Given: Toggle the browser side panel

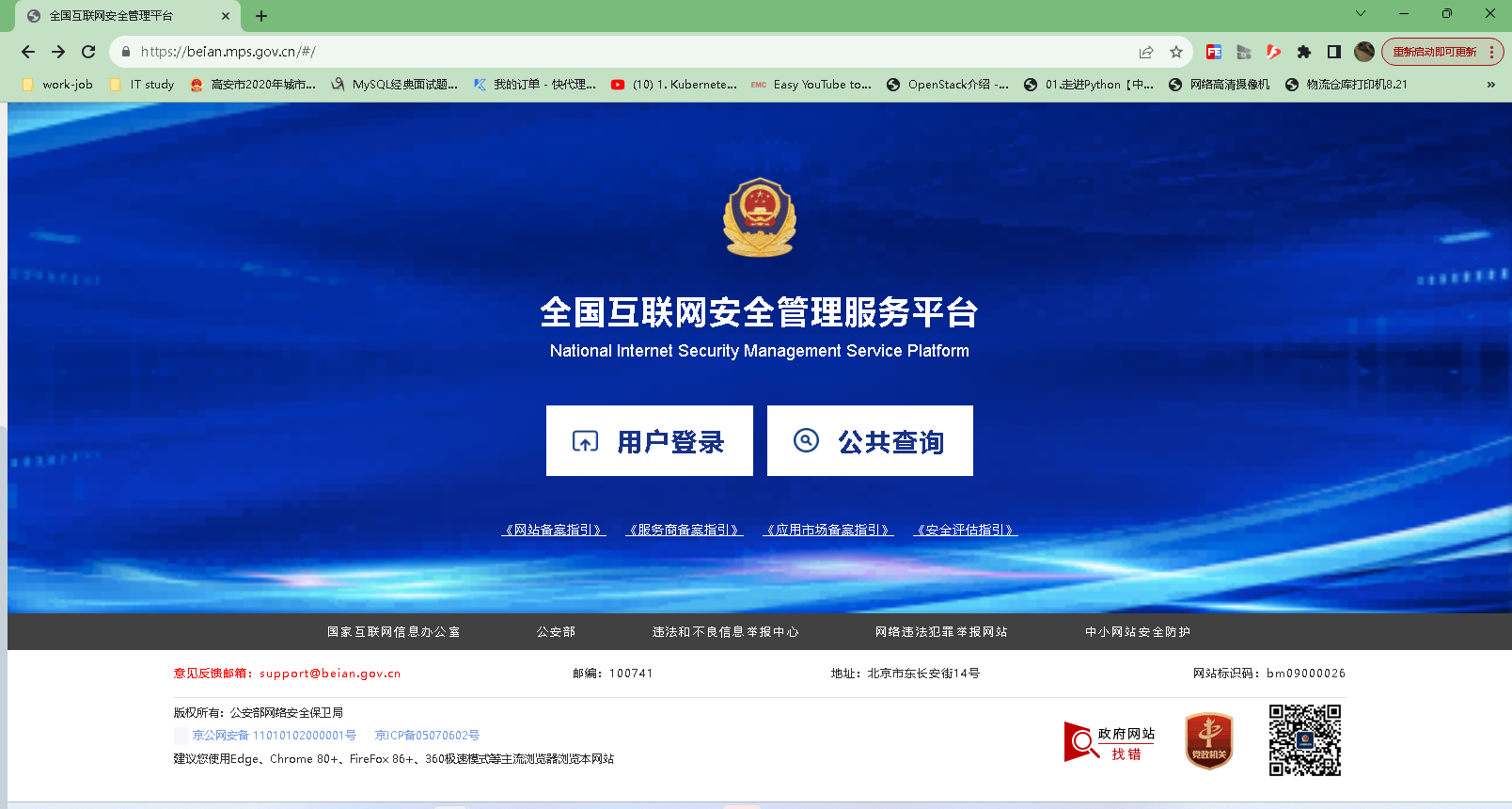Looking at the screenshot, I should 1333,52.
